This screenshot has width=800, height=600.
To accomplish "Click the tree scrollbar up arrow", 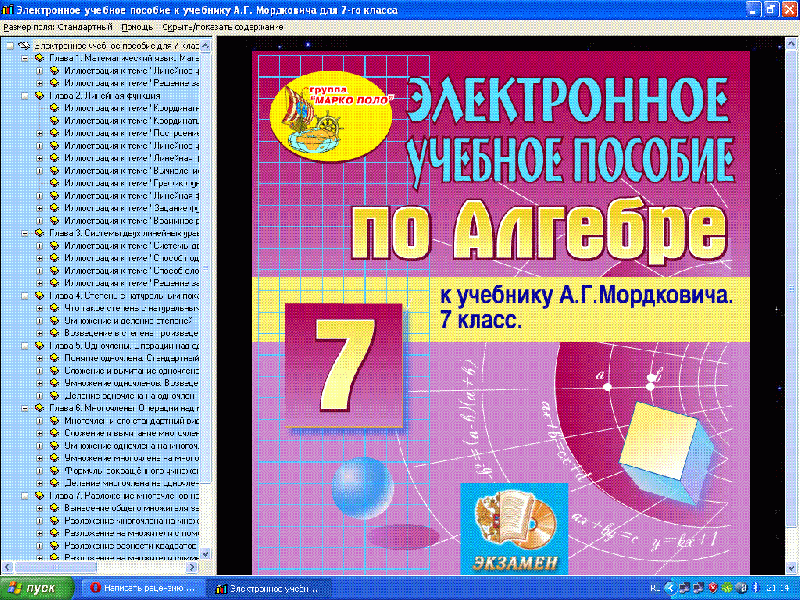I will pos(205,46).
